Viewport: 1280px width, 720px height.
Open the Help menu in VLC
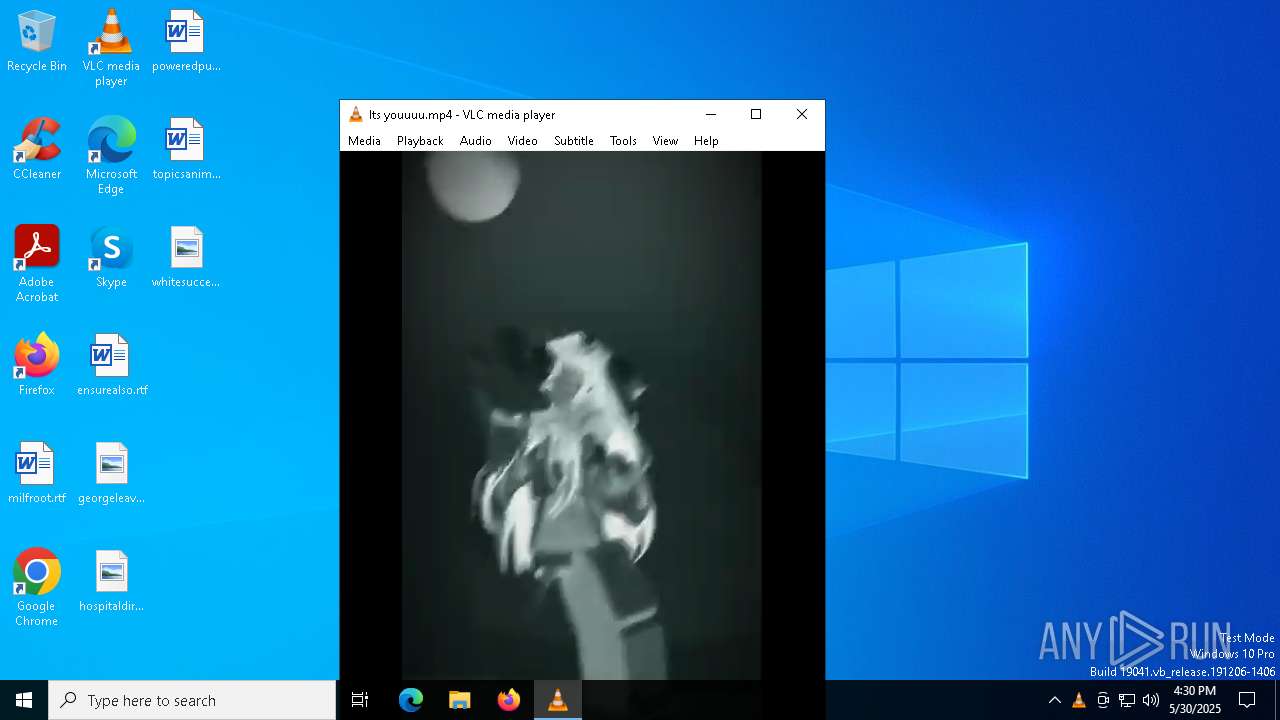pos(706,141)
